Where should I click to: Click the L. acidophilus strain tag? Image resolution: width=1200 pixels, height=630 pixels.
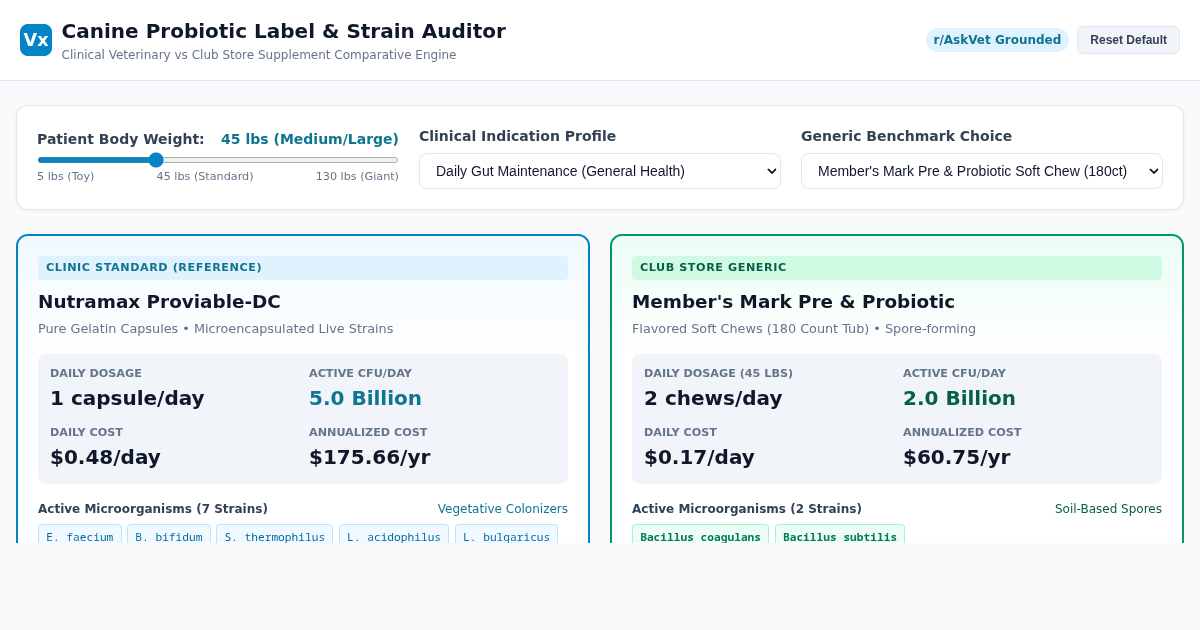point(394,537)
